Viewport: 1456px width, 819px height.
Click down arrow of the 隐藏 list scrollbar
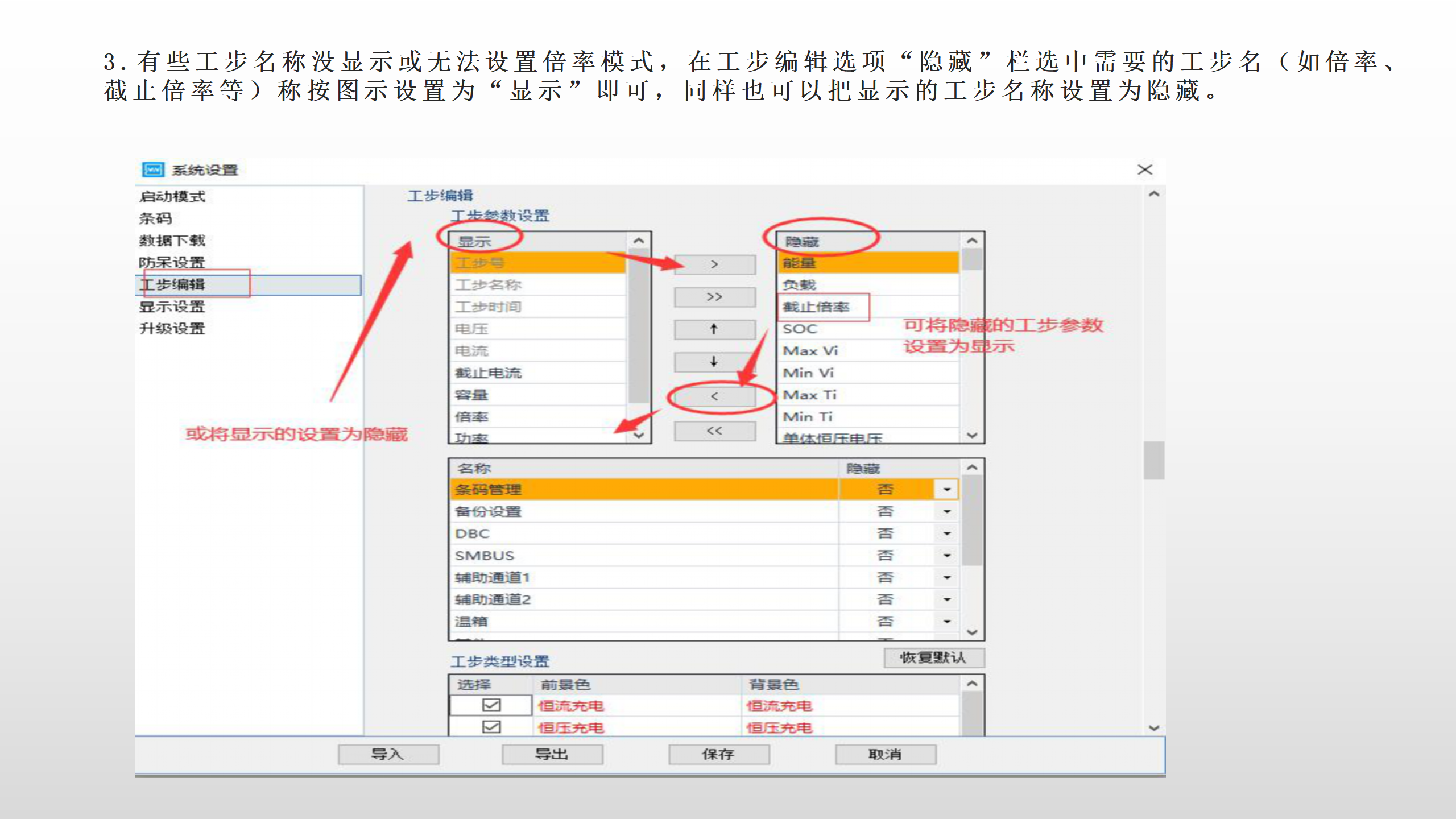[x=972, y=435]
